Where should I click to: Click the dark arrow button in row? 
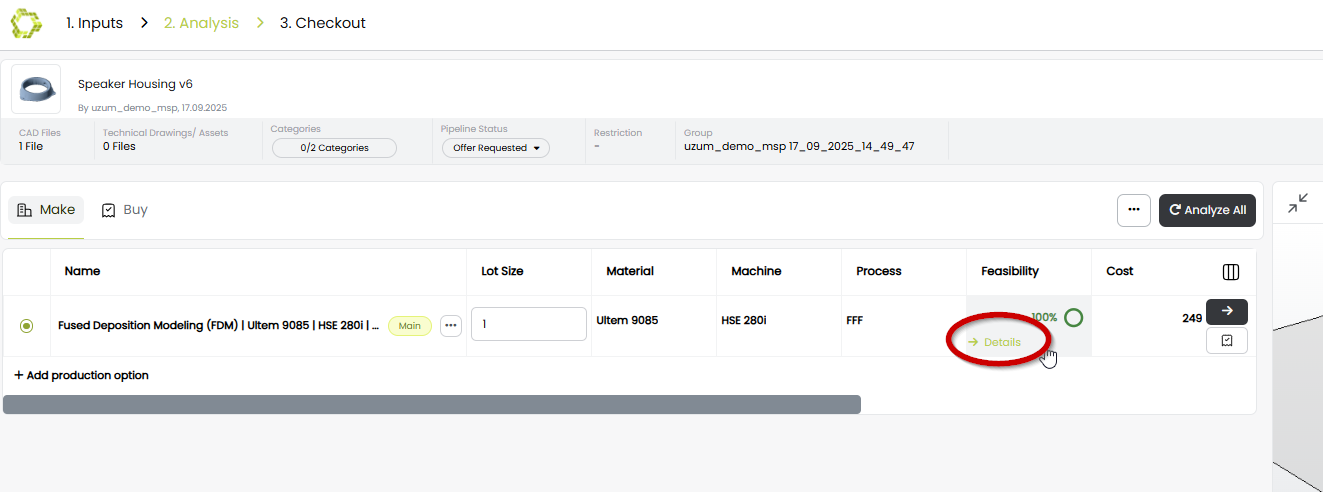tap(1226, 311)
